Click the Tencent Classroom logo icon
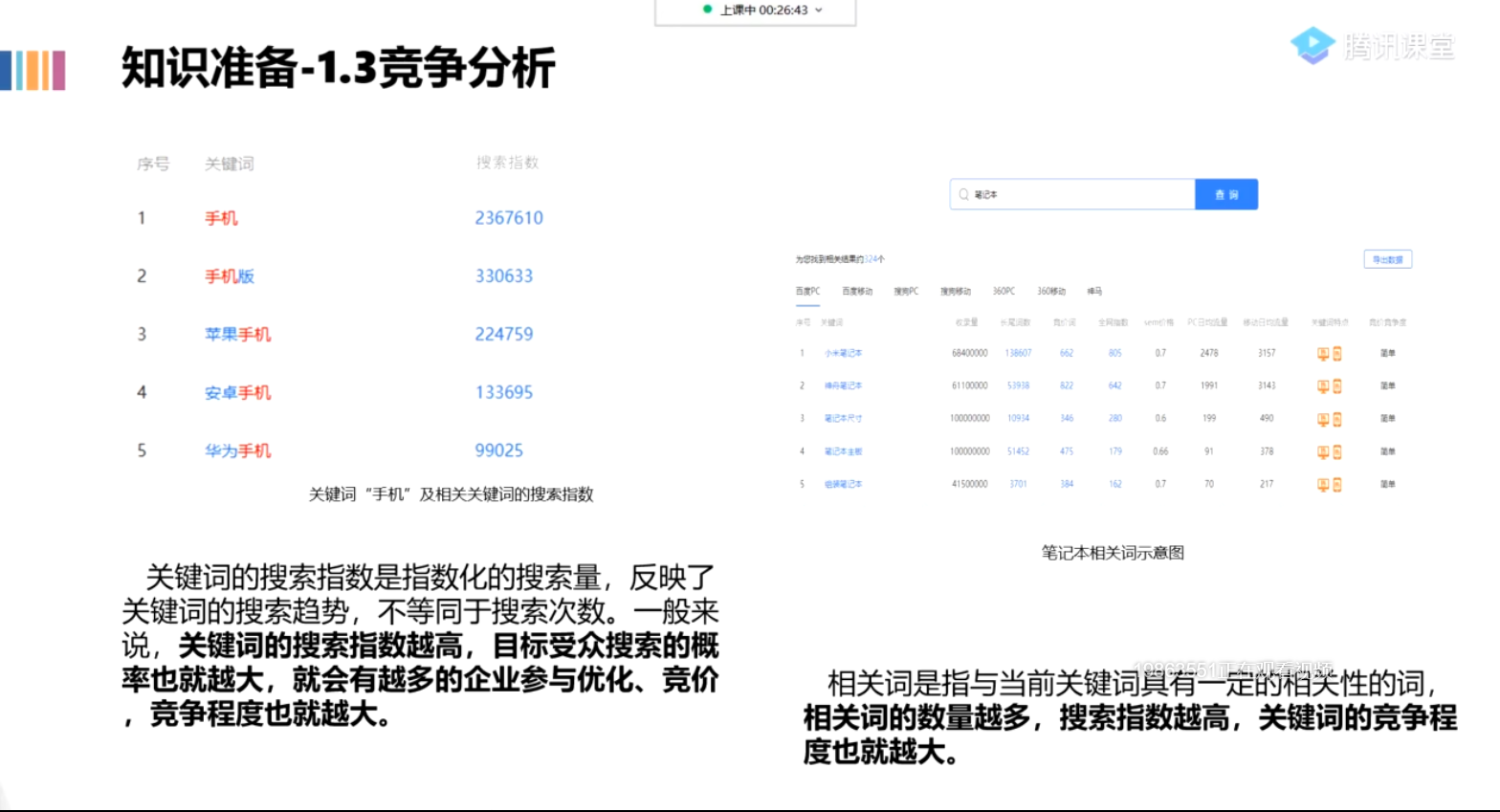Screen dimensions: 1500x812 click(1312, 45)
